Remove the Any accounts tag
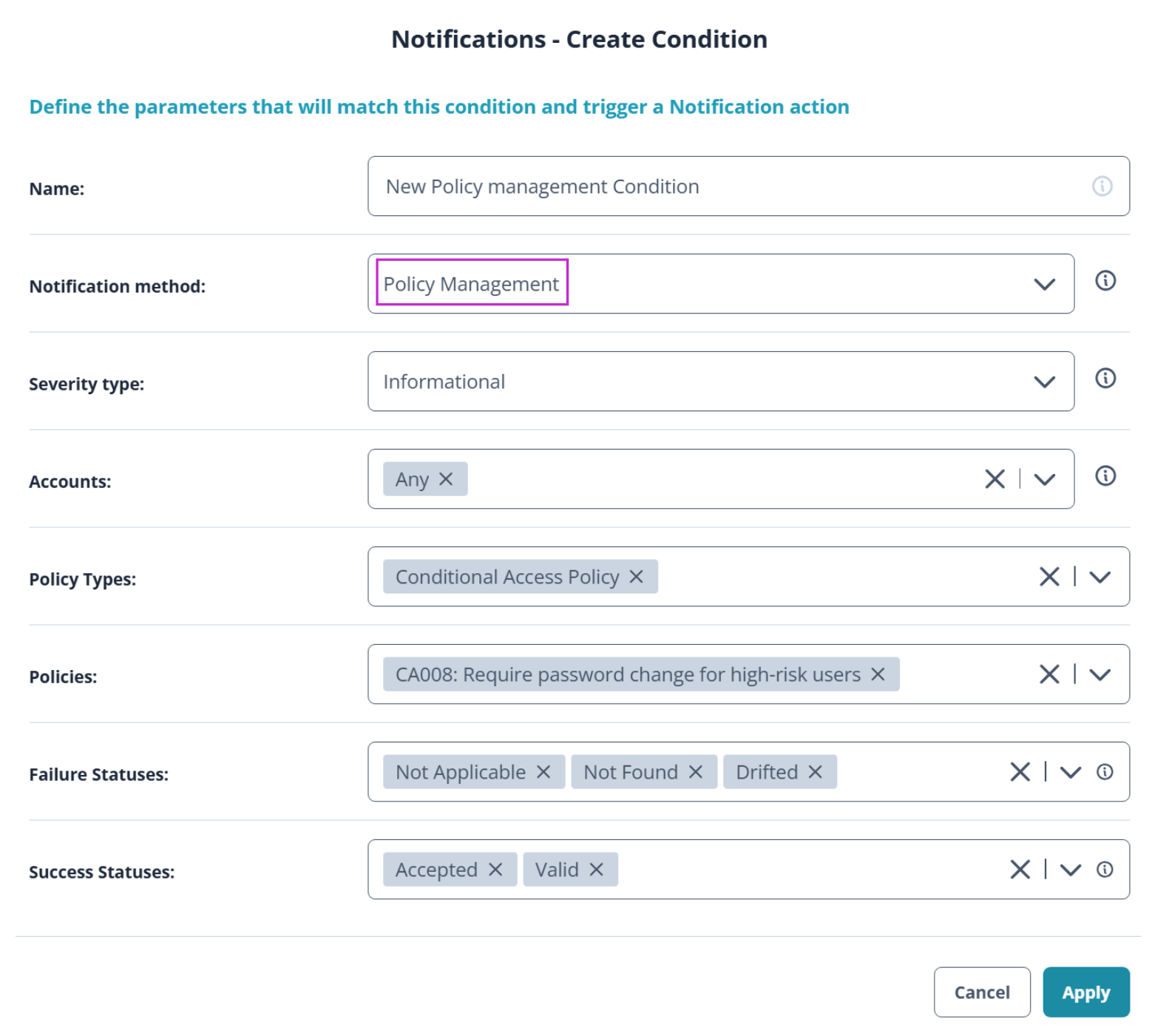The width and height of the screenshot is (1152, 1036). [x=445, y=479]
